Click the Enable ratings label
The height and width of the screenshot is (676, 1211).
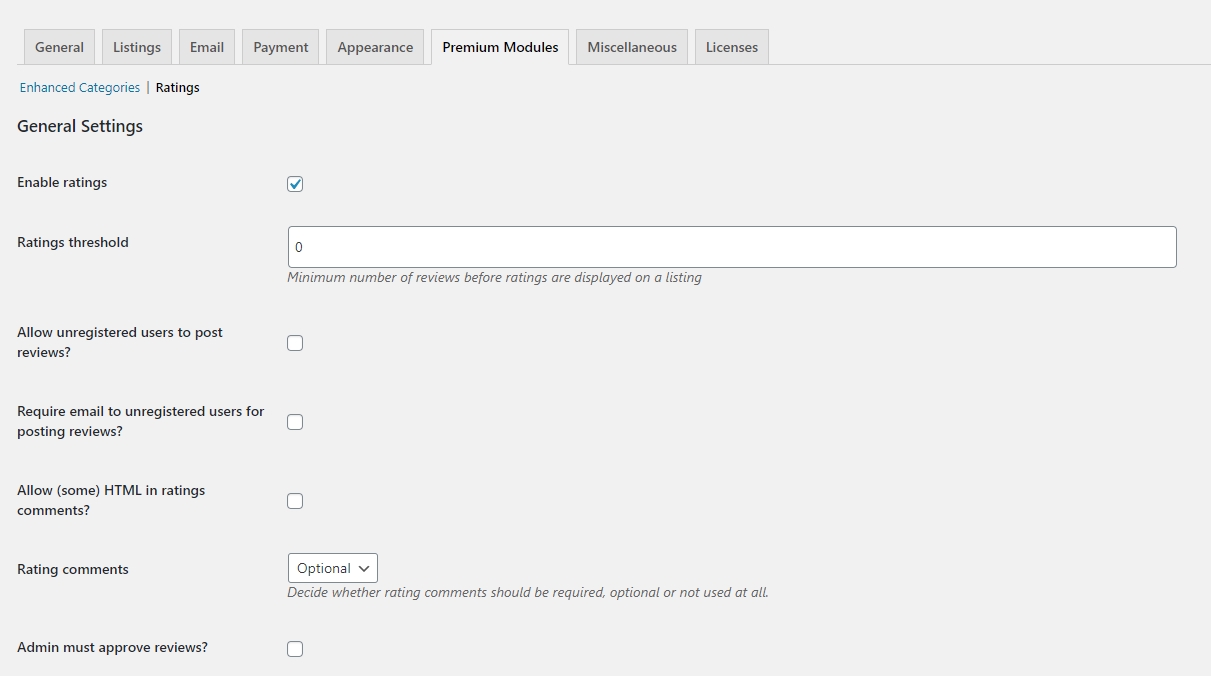(62, 183)
